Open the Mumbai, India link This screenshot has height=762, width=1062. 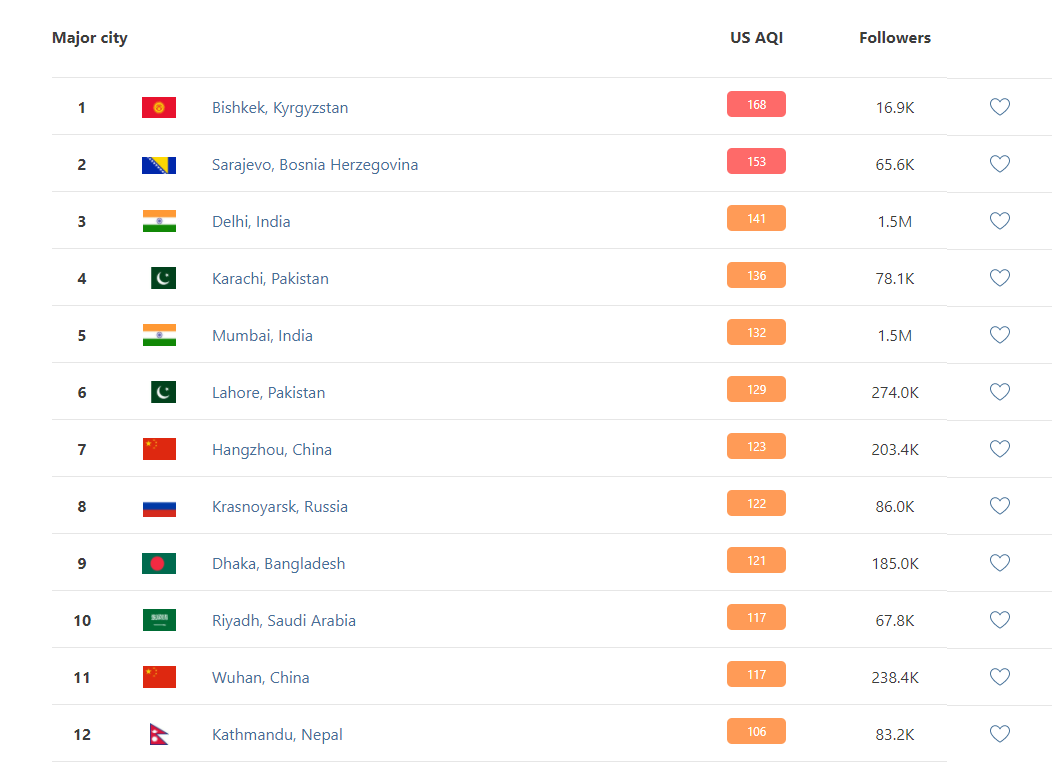click(x=262, y=335)
